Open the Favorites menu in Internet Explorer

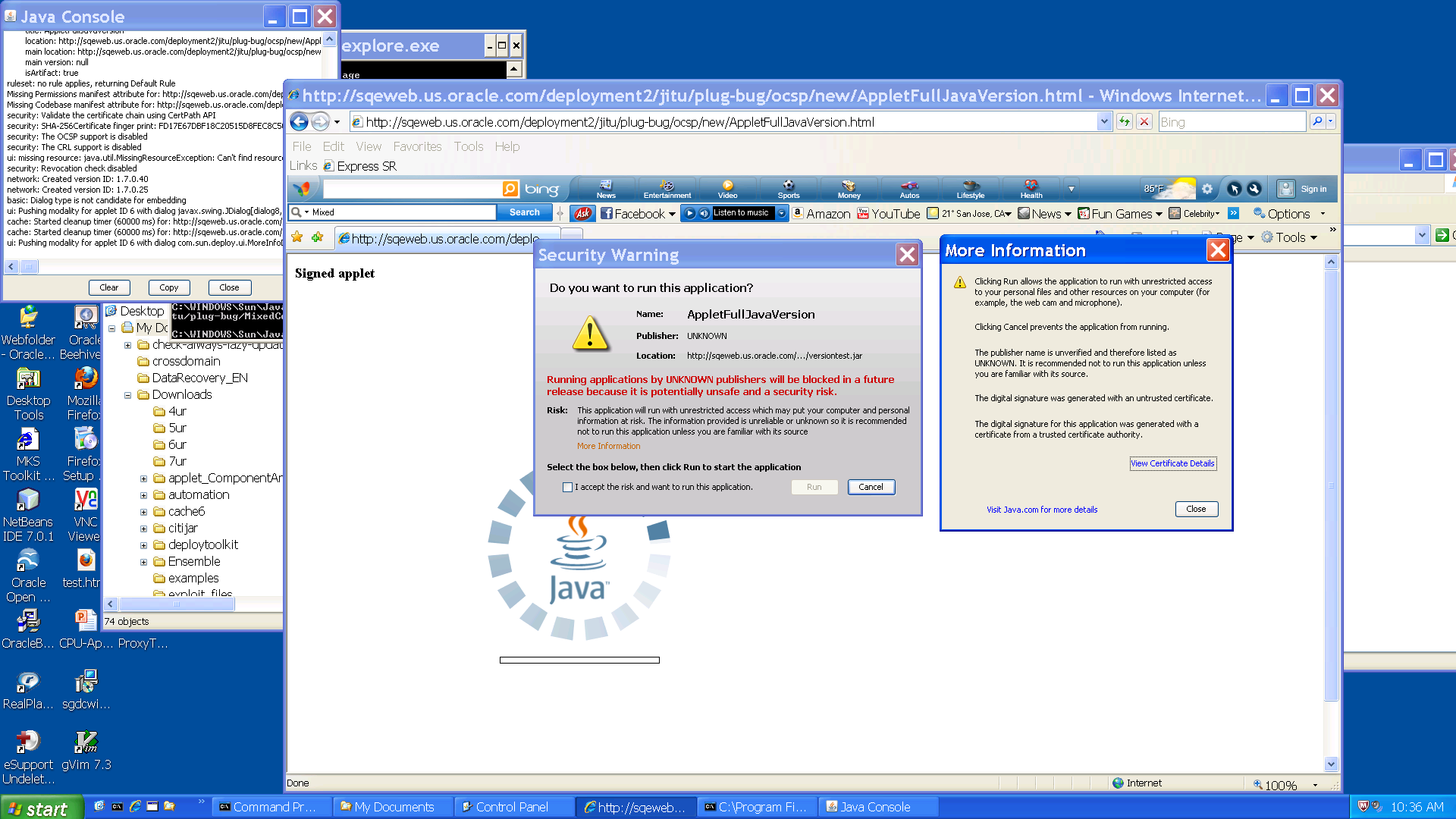[416, 146]
